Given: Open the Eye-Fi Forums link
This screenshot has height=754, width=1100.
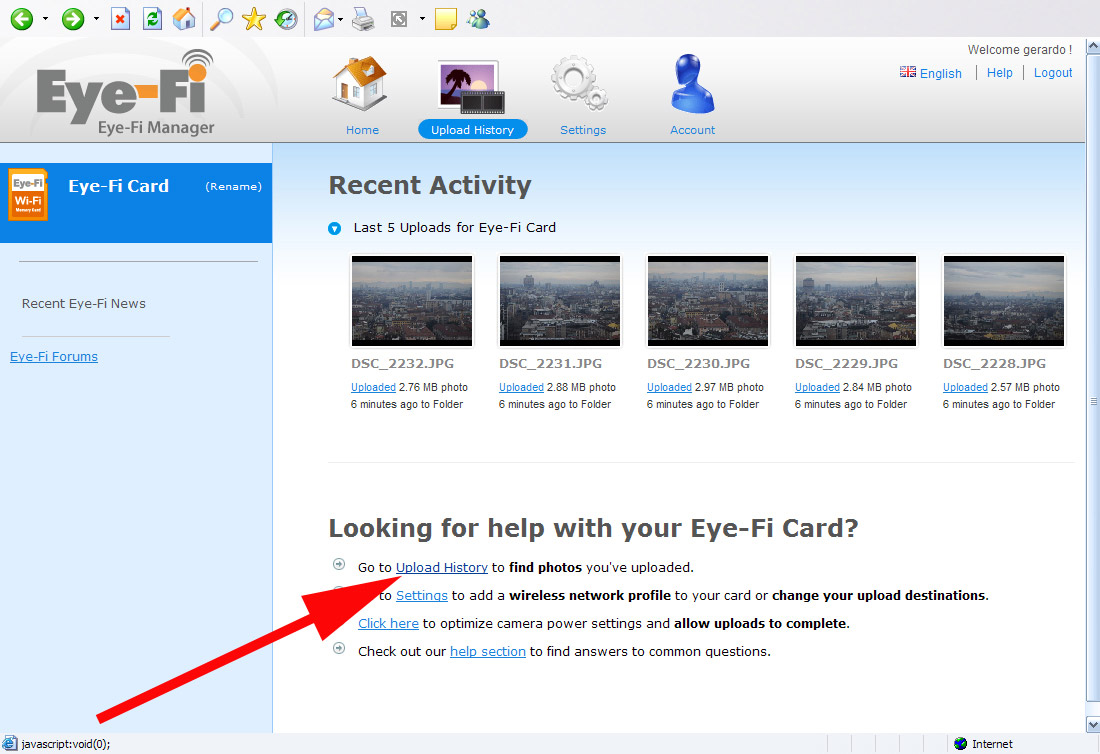Looking at the screenshot, I should click(54, 356).
